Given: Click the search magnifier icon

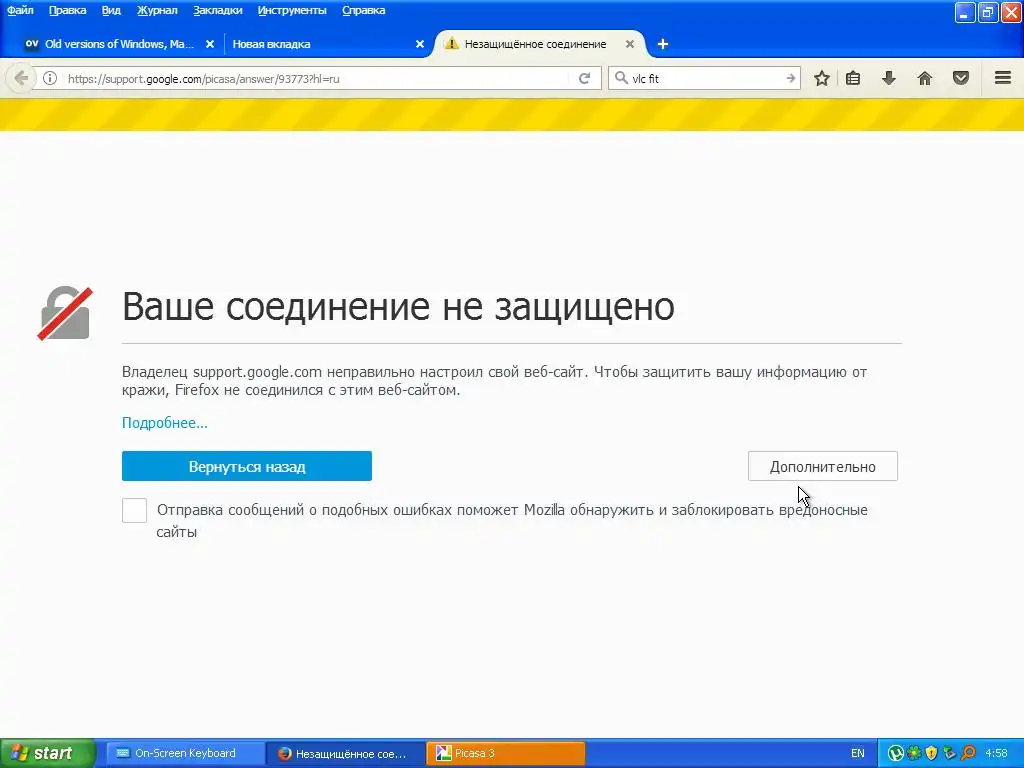Looking at the screenshot, I should pyautogui.click(x=621, y=78).
